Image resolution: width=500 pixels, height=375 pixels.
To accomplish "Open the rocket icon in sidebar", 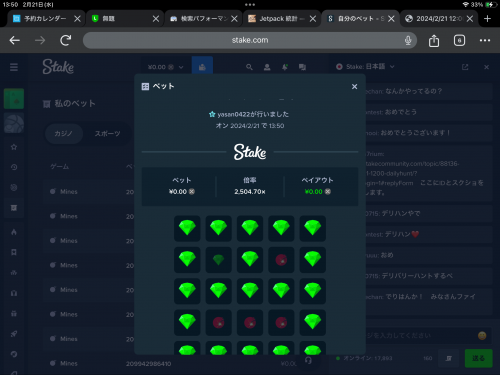I will tap(14, 334).
